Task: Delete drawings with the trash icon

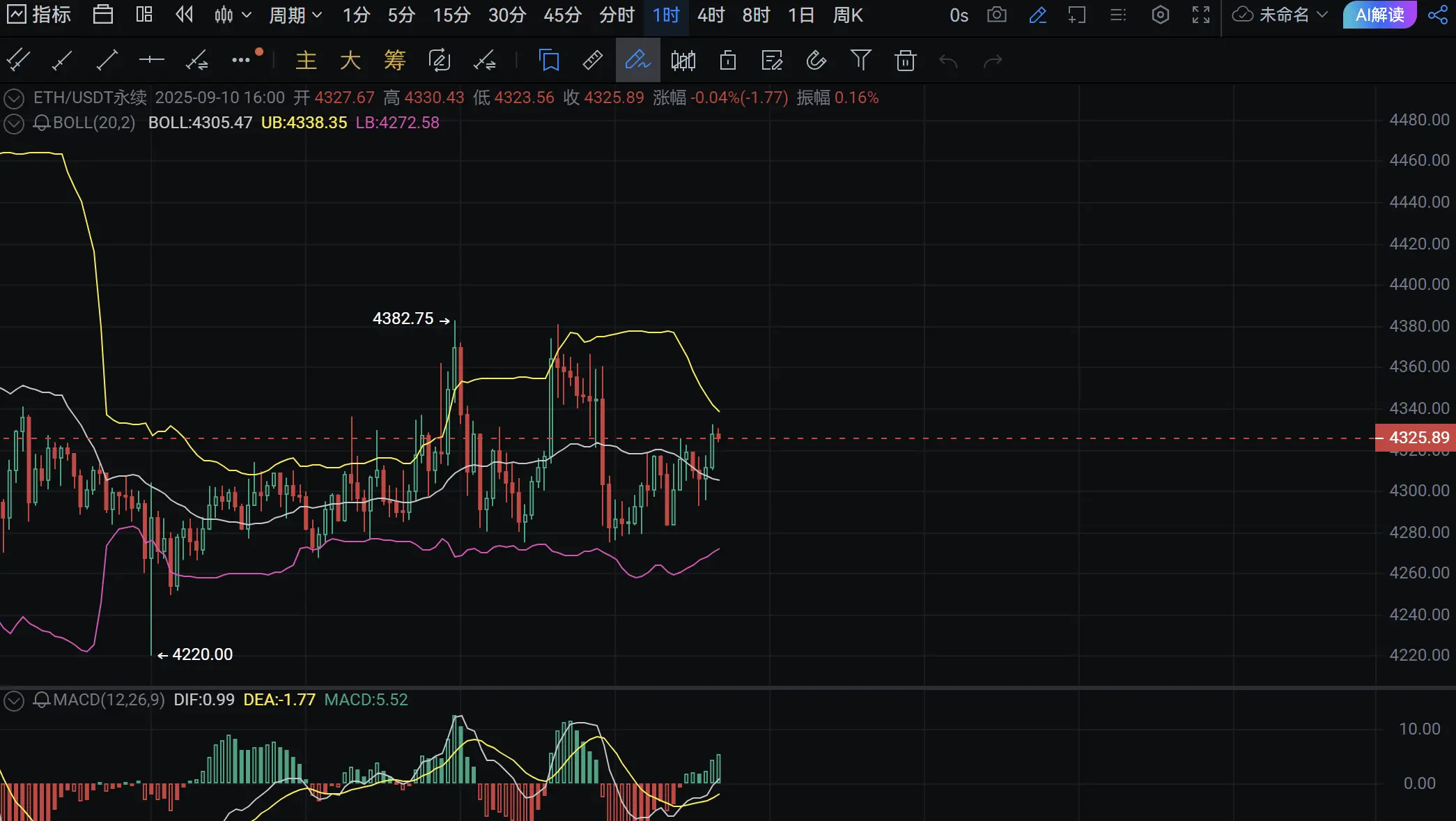Action: (905, 61)
